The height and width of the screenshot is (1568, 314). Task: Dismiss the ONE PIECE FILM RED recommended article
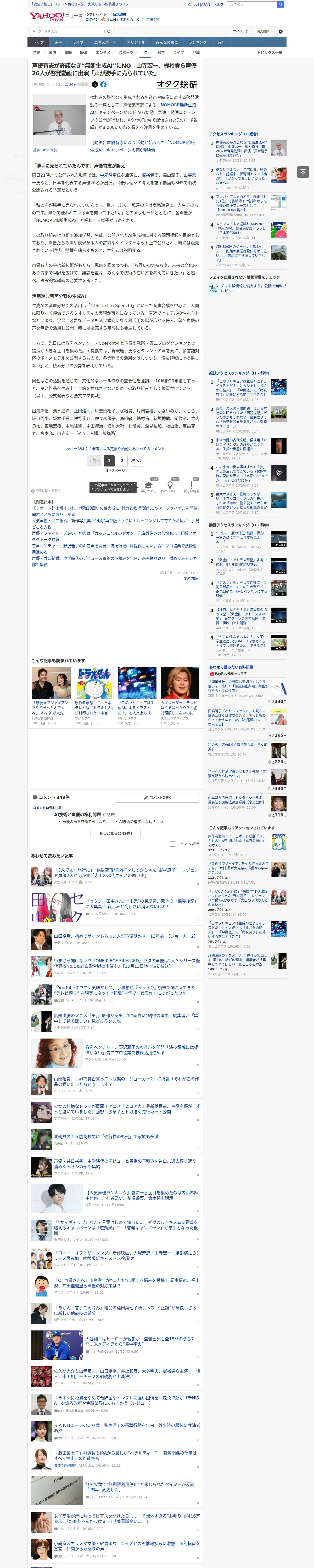198,975
